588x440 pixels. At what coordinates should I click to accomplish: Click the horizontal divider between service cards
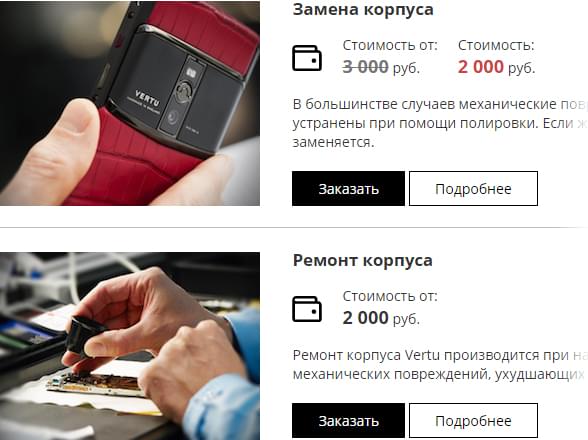294,227
